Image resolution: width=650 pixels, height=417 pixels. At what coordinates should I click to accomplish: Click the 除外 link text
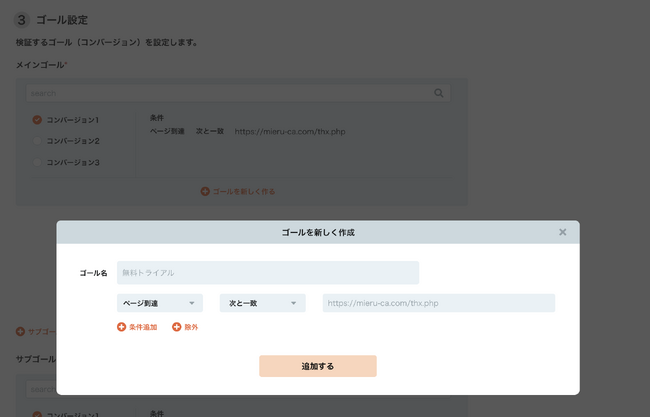pyautogui.click(x=191, y=327)
